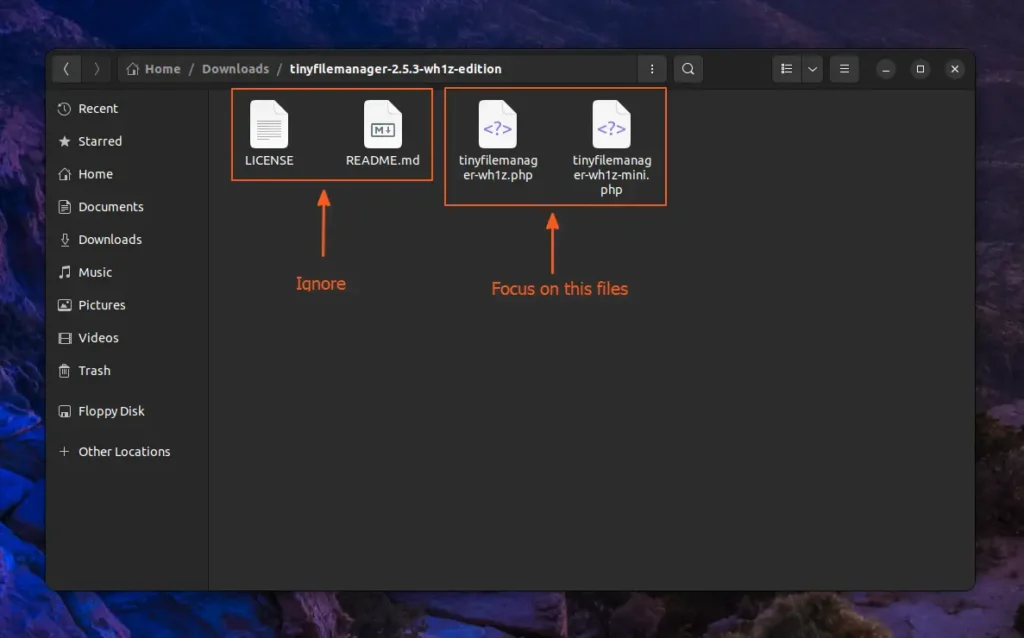Open the LICENSE file icon
1024x638 pixels.
click(268, 125)
